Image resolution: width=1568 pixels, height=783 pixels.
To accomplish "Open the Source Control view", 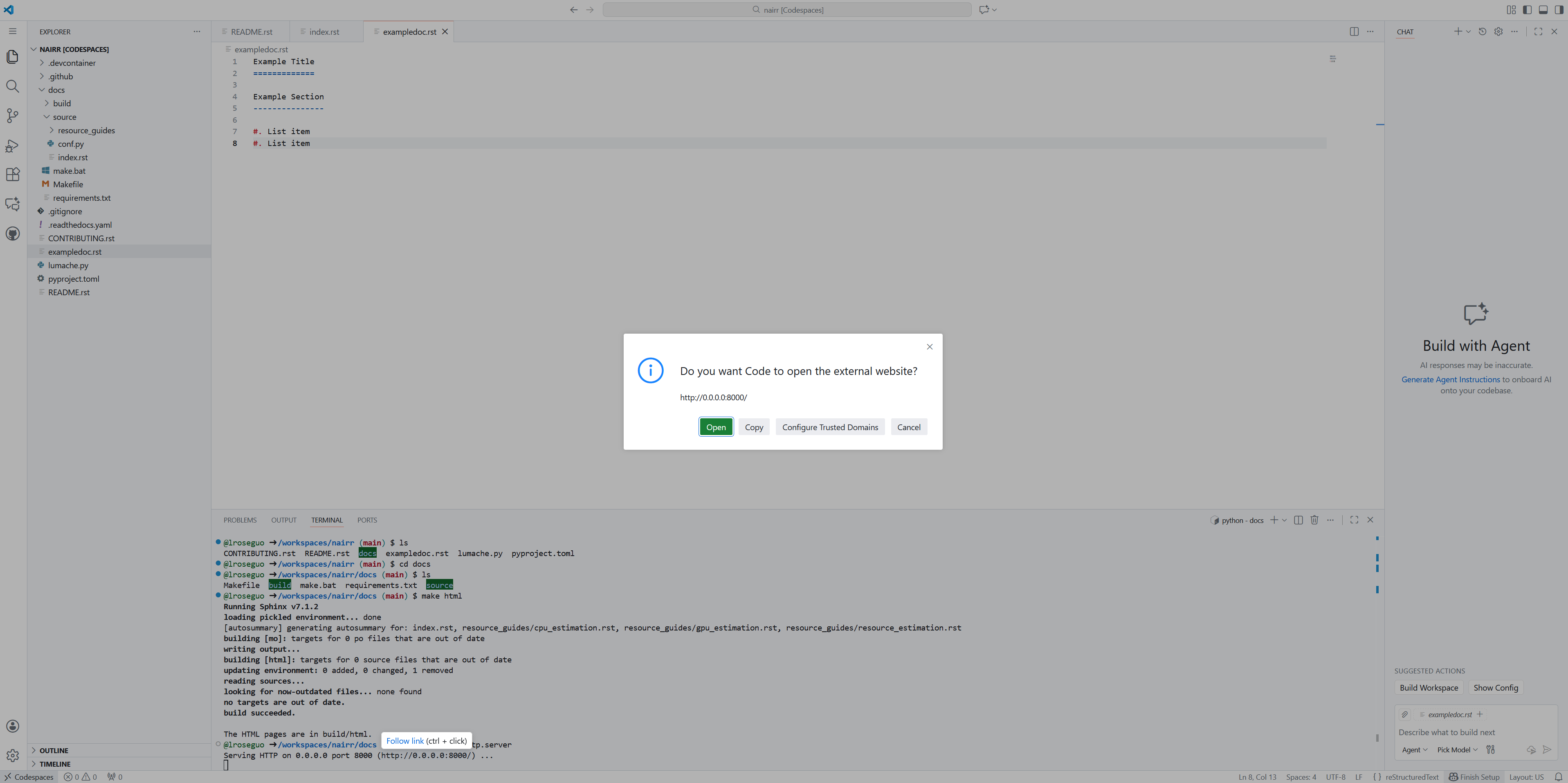I will pyautogui.click(x=13, y=116).
